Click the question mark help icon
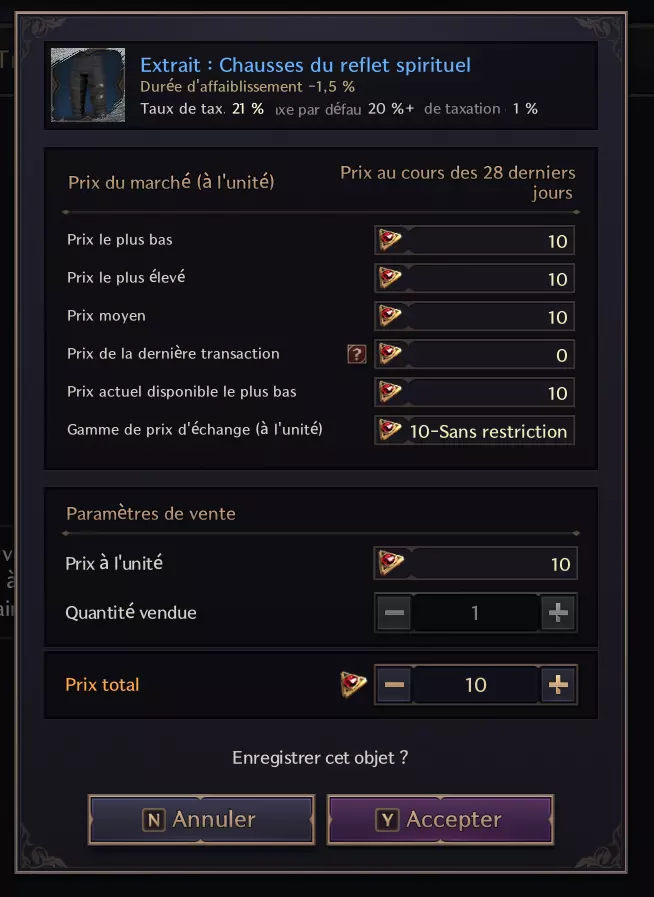Image resolution: width=654 pixels, height=897 pixels. click(x=356, y=354)
